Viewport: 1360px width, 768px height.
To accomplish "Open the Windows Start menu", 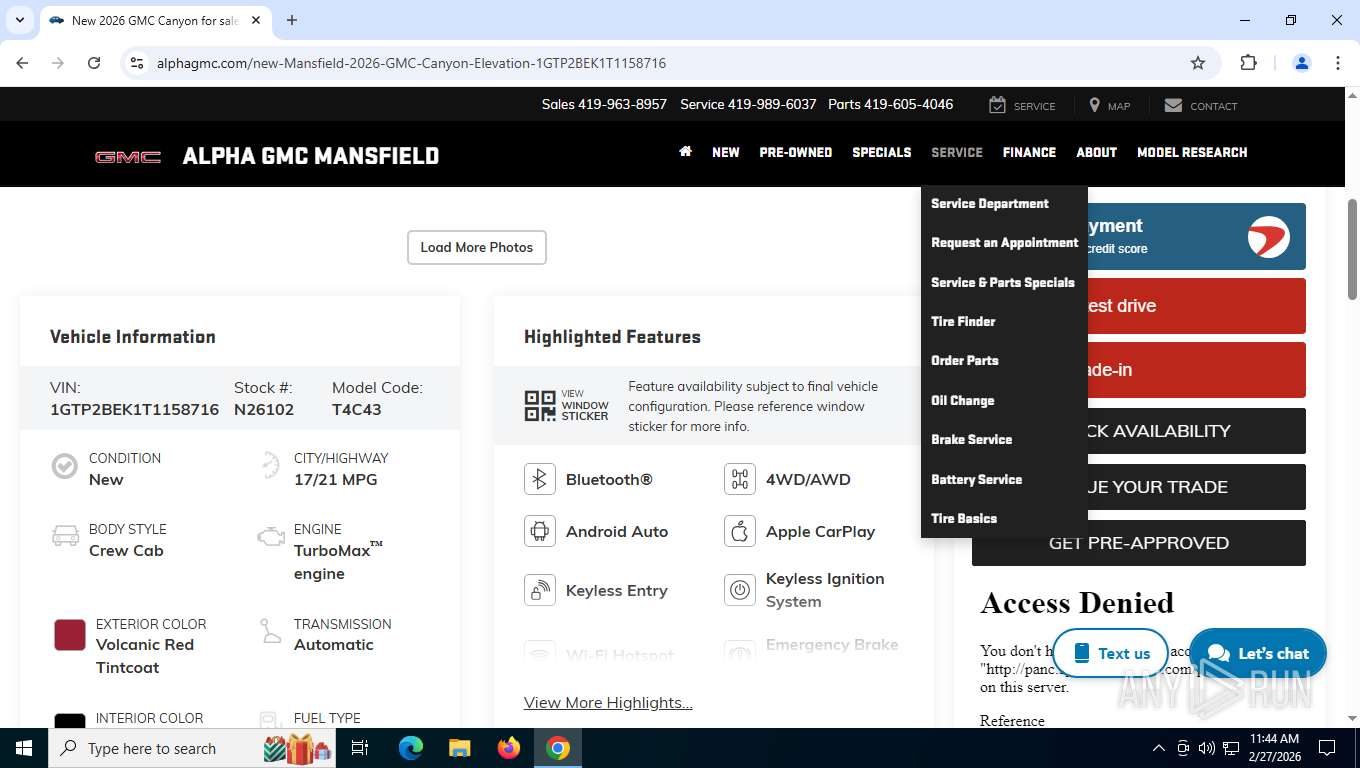I will point(24,748).
